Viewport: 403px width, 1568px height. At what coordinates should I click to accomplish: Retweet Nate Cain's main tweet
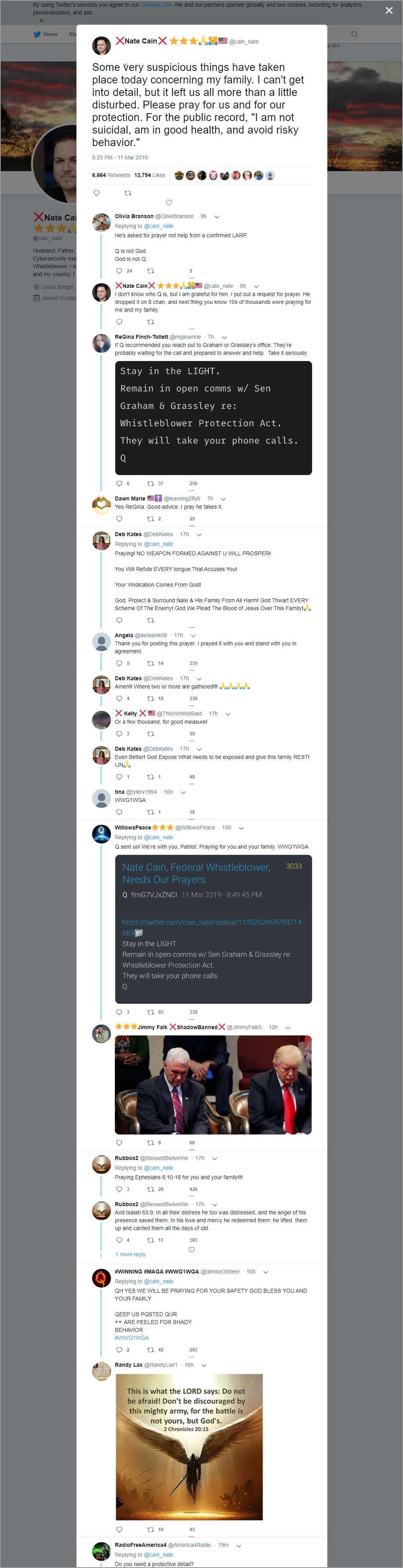click(x=127, y=193)
